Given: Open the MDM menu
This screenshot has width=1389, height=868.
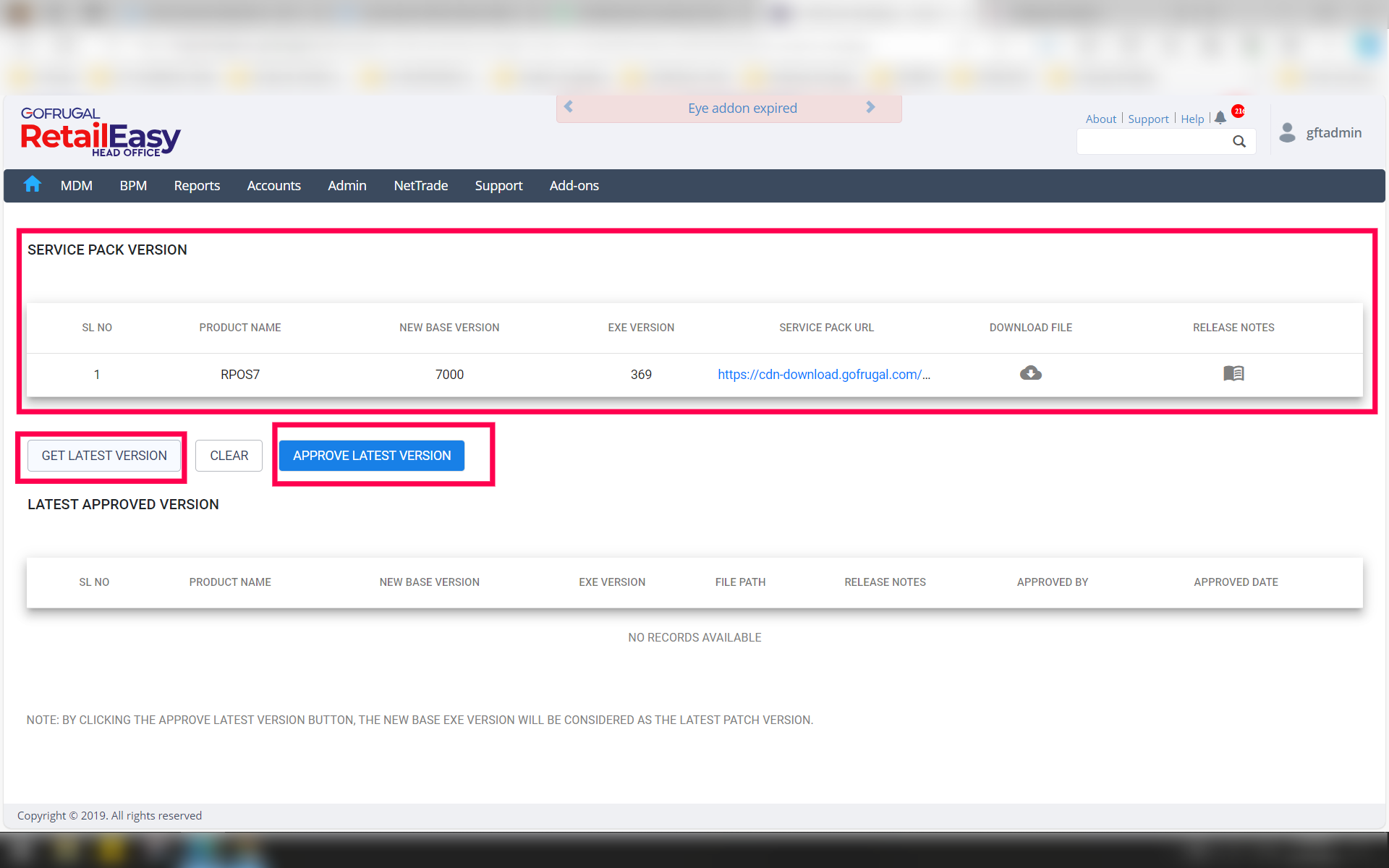Looking at the screenshot, I should tap(76, 186).
